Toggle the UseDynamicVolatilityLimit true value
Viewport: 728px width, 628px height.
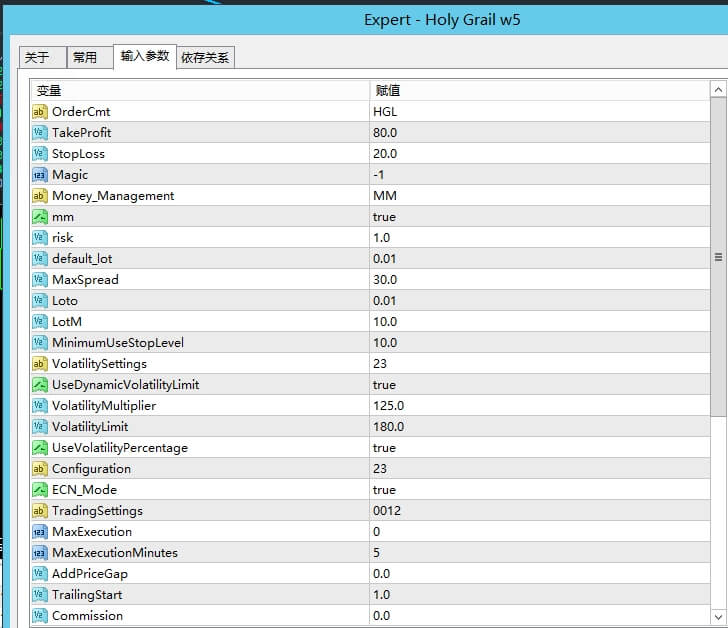384,385
